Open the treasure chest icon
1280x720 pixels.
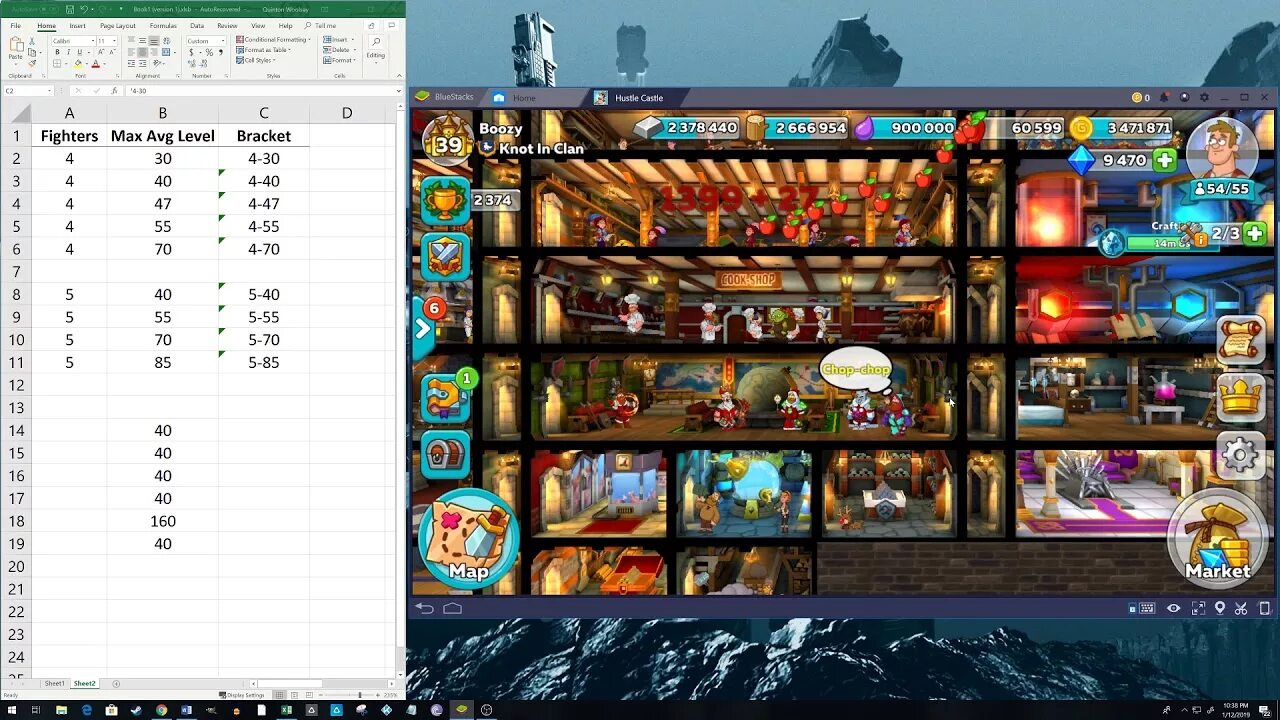tap(445, 456)
